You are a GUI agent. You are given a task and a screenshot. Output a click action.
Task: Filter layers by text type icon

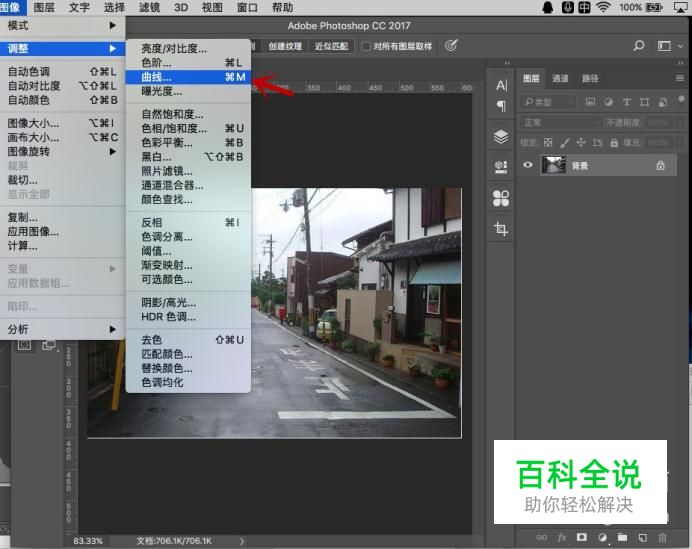coord(627,102)
